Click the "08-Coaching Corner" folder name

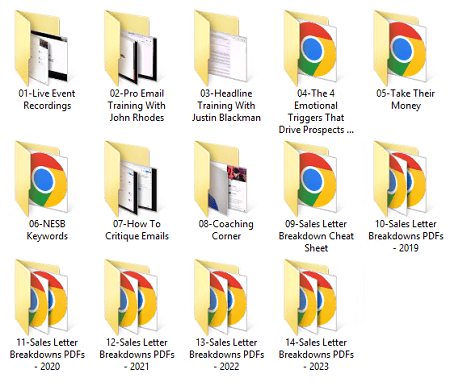(226, 230)
